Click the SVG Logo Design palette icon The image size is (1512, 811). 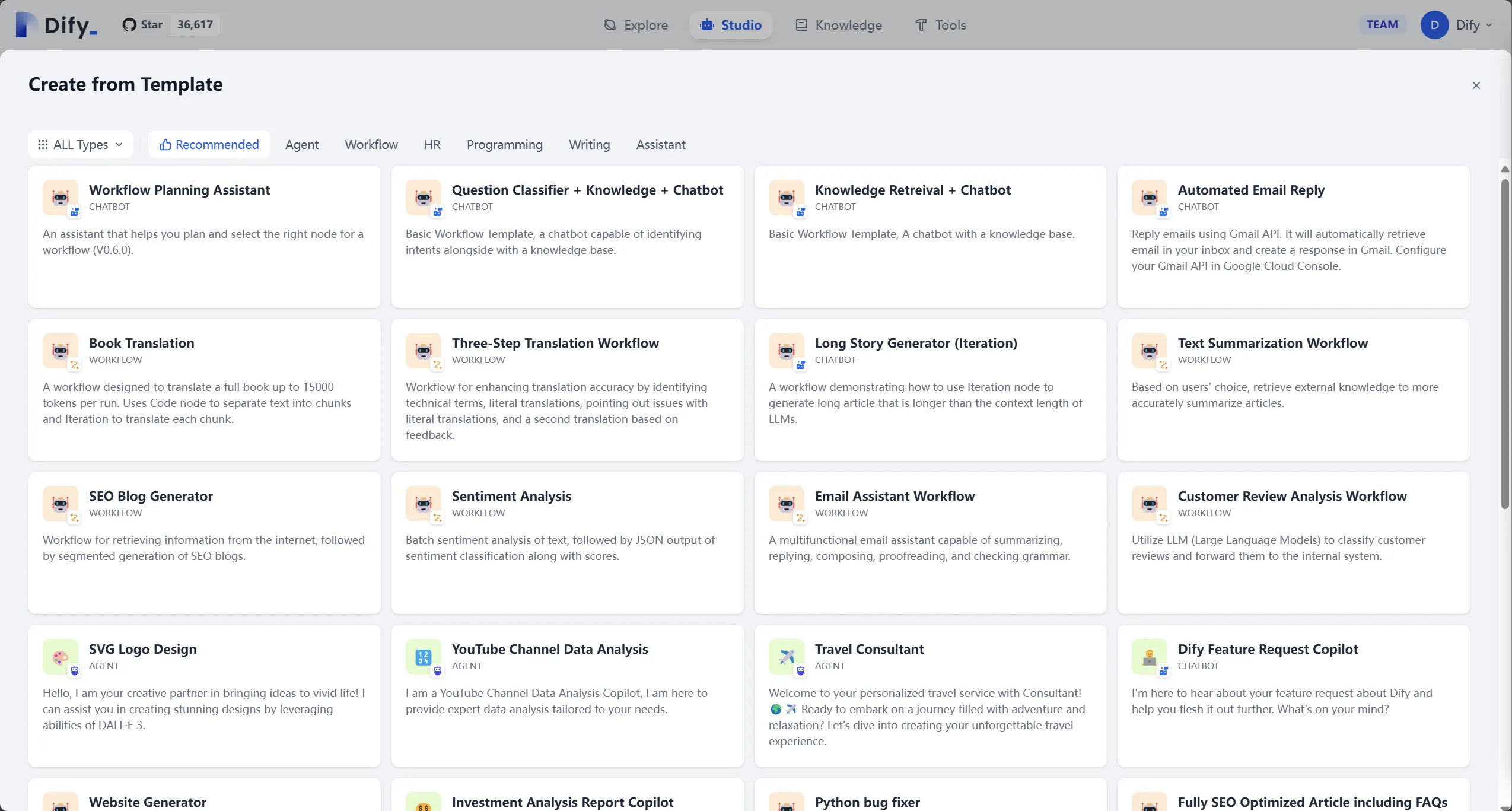click(60, 657)
